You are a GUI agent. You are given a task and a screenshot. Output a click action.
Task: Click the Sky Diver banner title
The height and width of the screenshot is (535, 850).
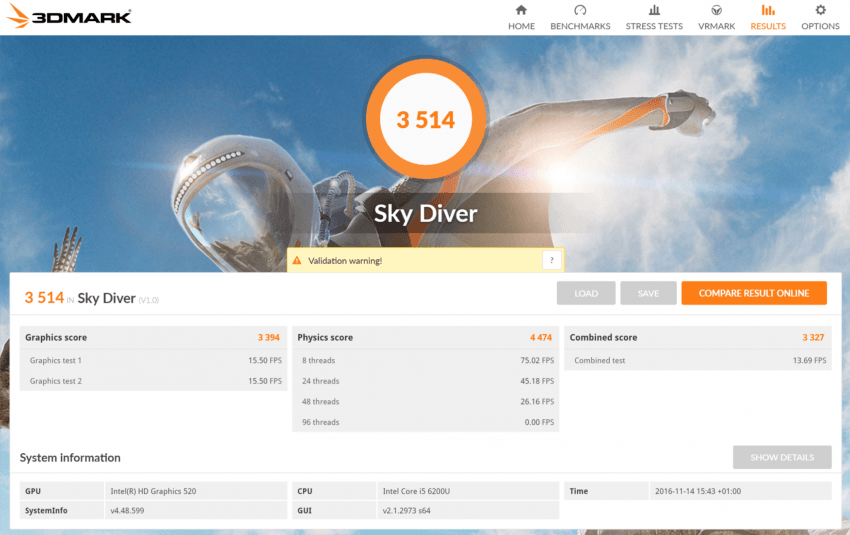tap(426, 214)
